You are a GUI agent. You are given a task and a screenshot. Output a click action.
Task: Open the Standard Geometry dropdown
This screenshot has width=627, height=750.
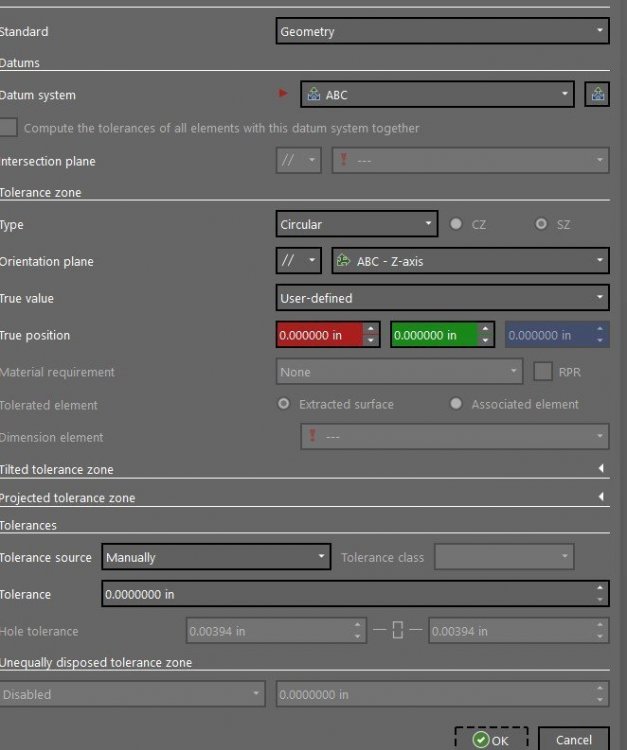pos(442,31)
